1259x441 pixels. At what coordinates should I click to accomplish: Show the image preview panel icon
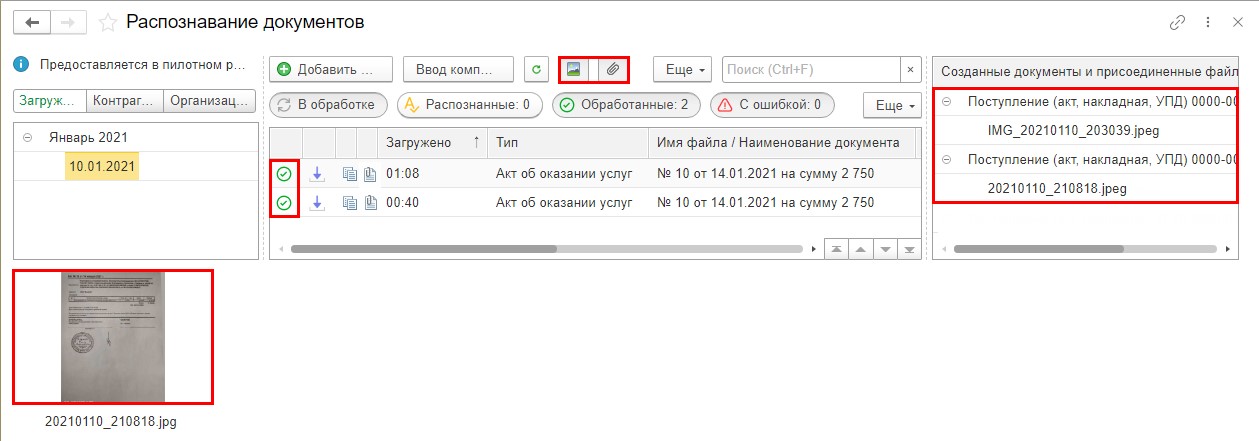point(573,69)
